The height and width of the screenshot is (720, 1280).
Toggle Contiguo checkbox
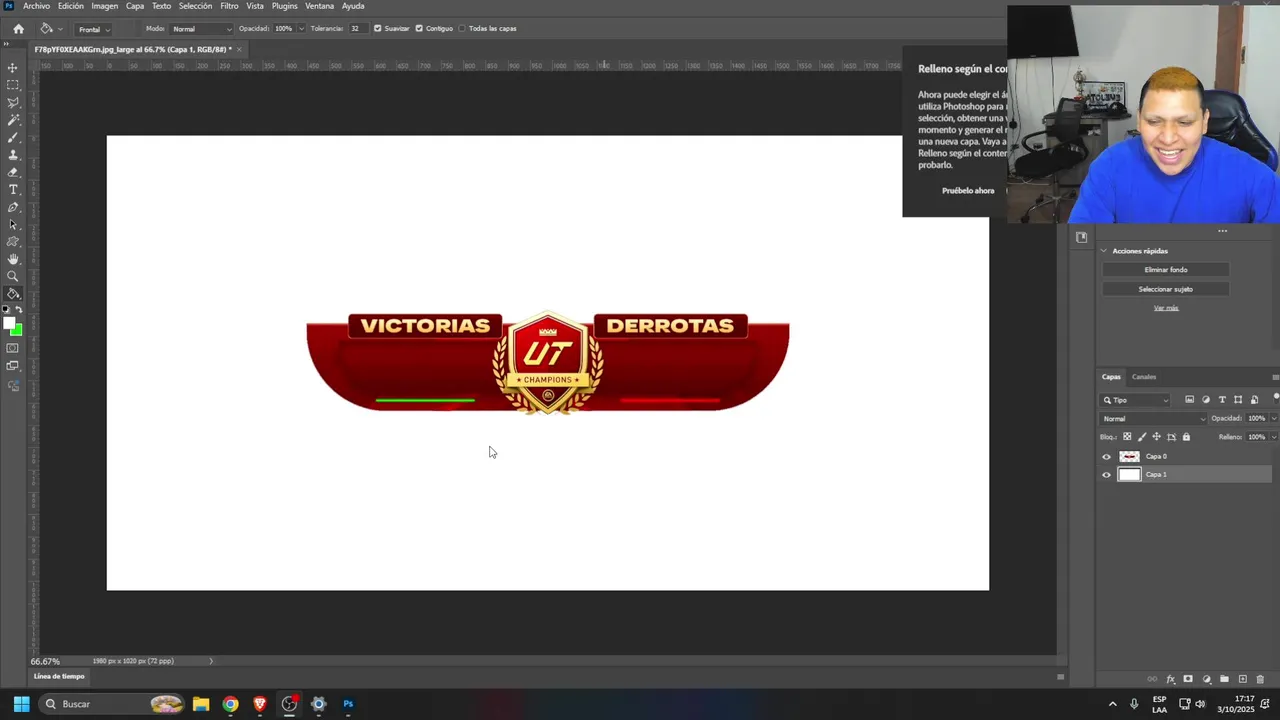tap(418, 29)
